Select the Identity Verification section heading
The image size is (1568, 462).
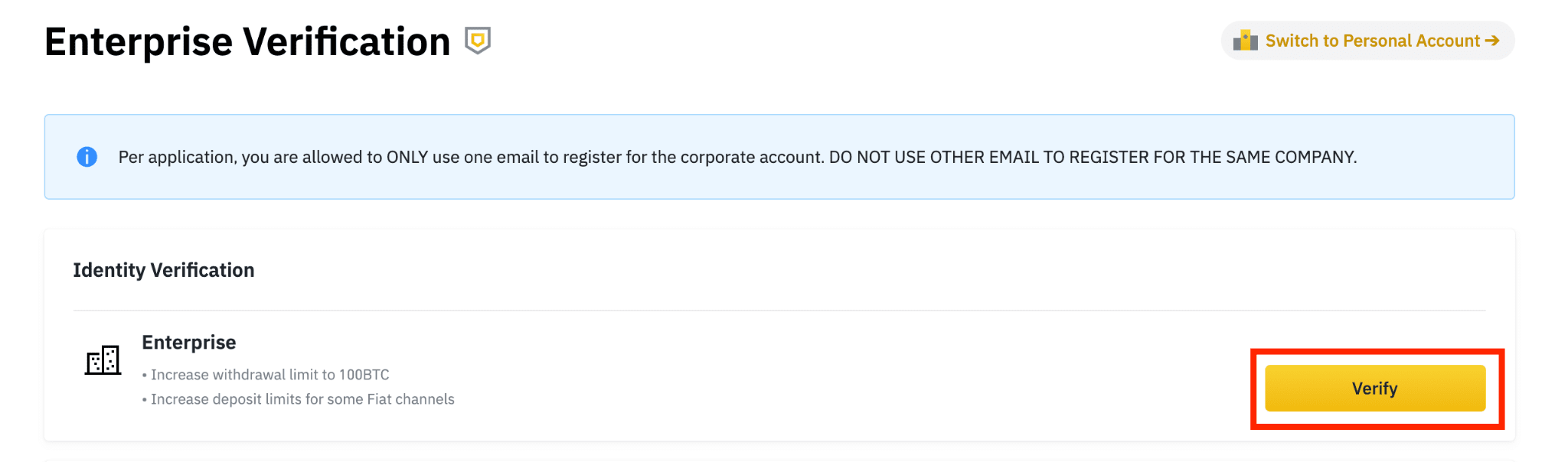point(164,270)
